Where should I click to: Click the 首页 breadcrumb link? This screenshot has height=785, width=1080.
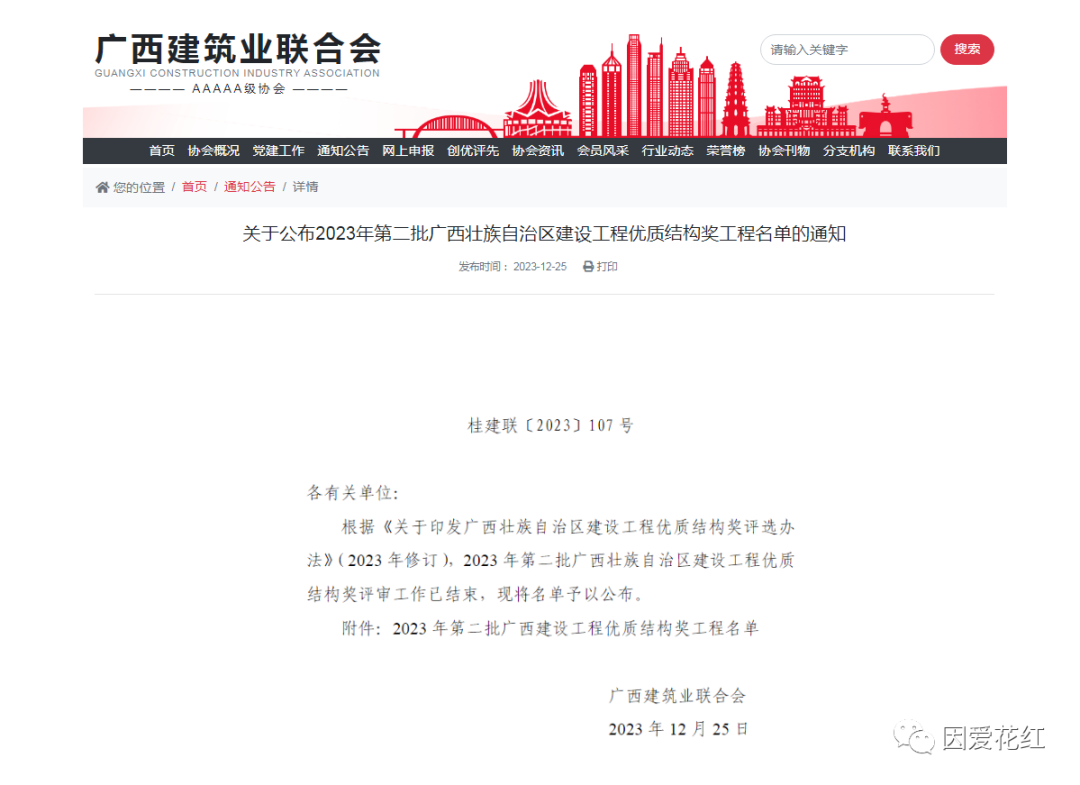point(194,187)
